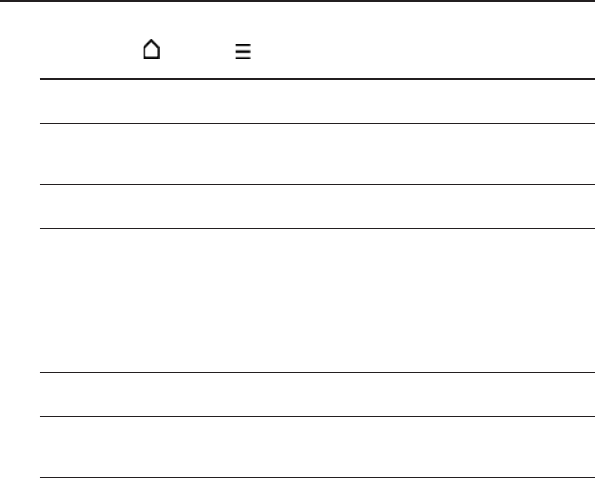Viewport: 595px width, 478px height.
Task: Click the thick divider line under the toolbar
Action: (317, 79)
